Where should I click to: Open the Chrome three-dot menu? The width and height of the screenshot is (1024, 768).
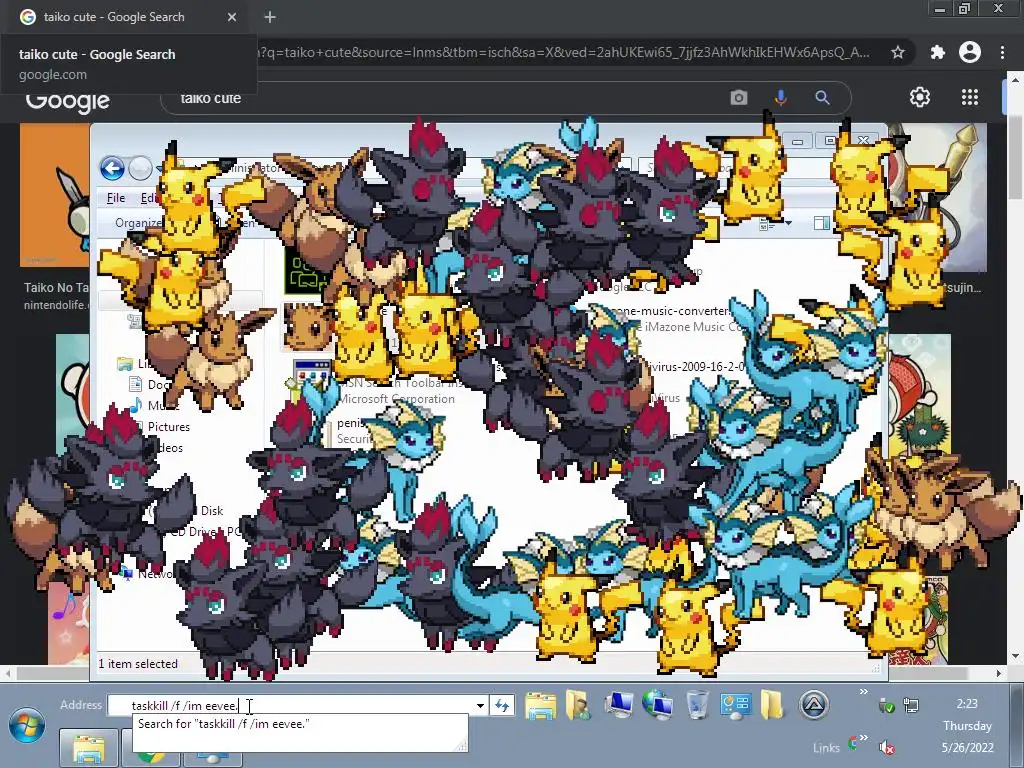1002,52
